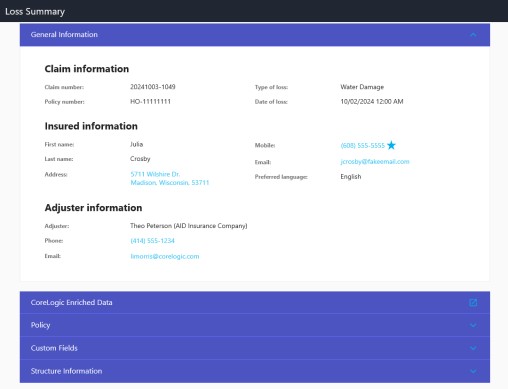Click the Structure Information header label
This screenshot has height=389, width=508.
[66, 371]
